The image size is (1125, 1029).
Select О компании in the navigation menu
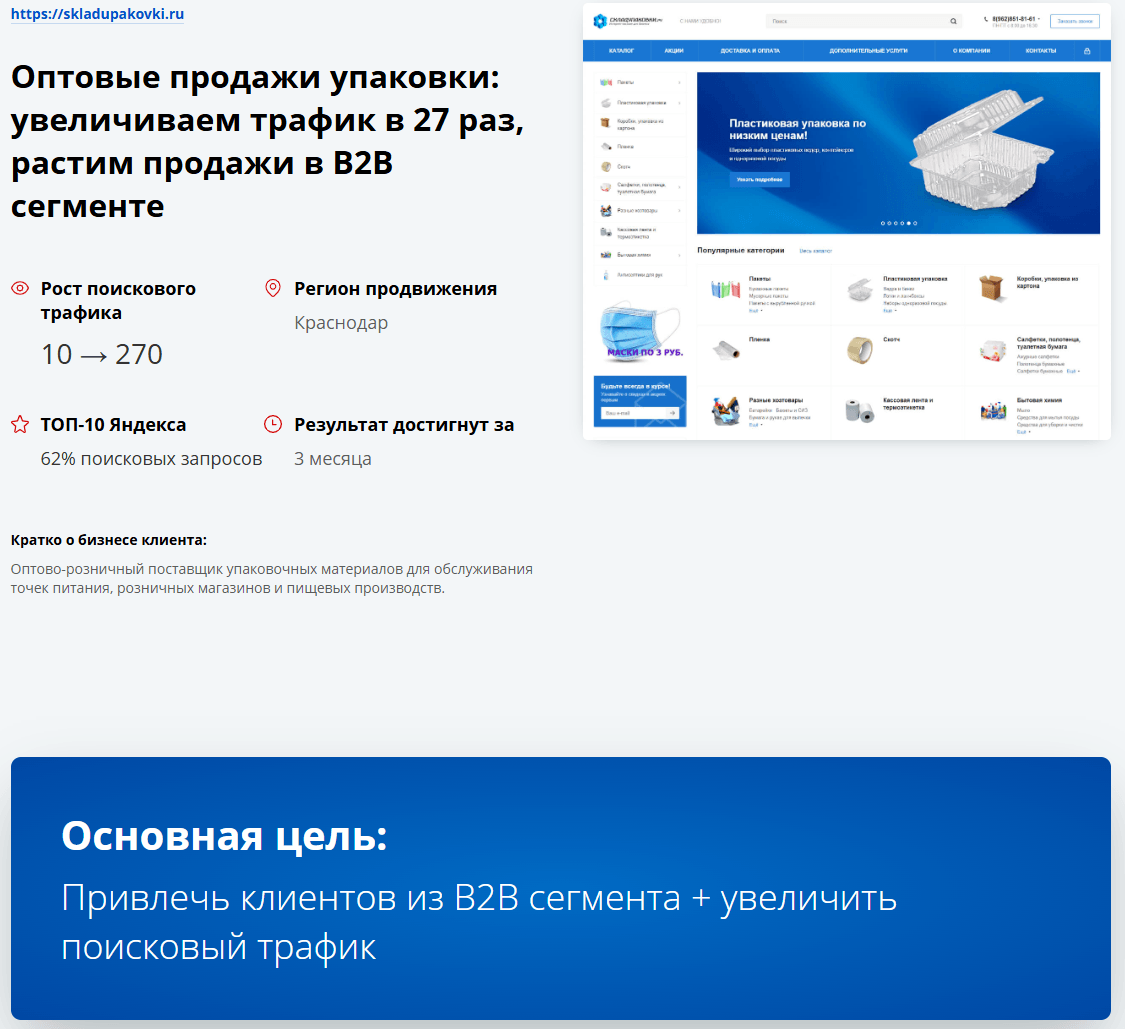click(972, 51)
